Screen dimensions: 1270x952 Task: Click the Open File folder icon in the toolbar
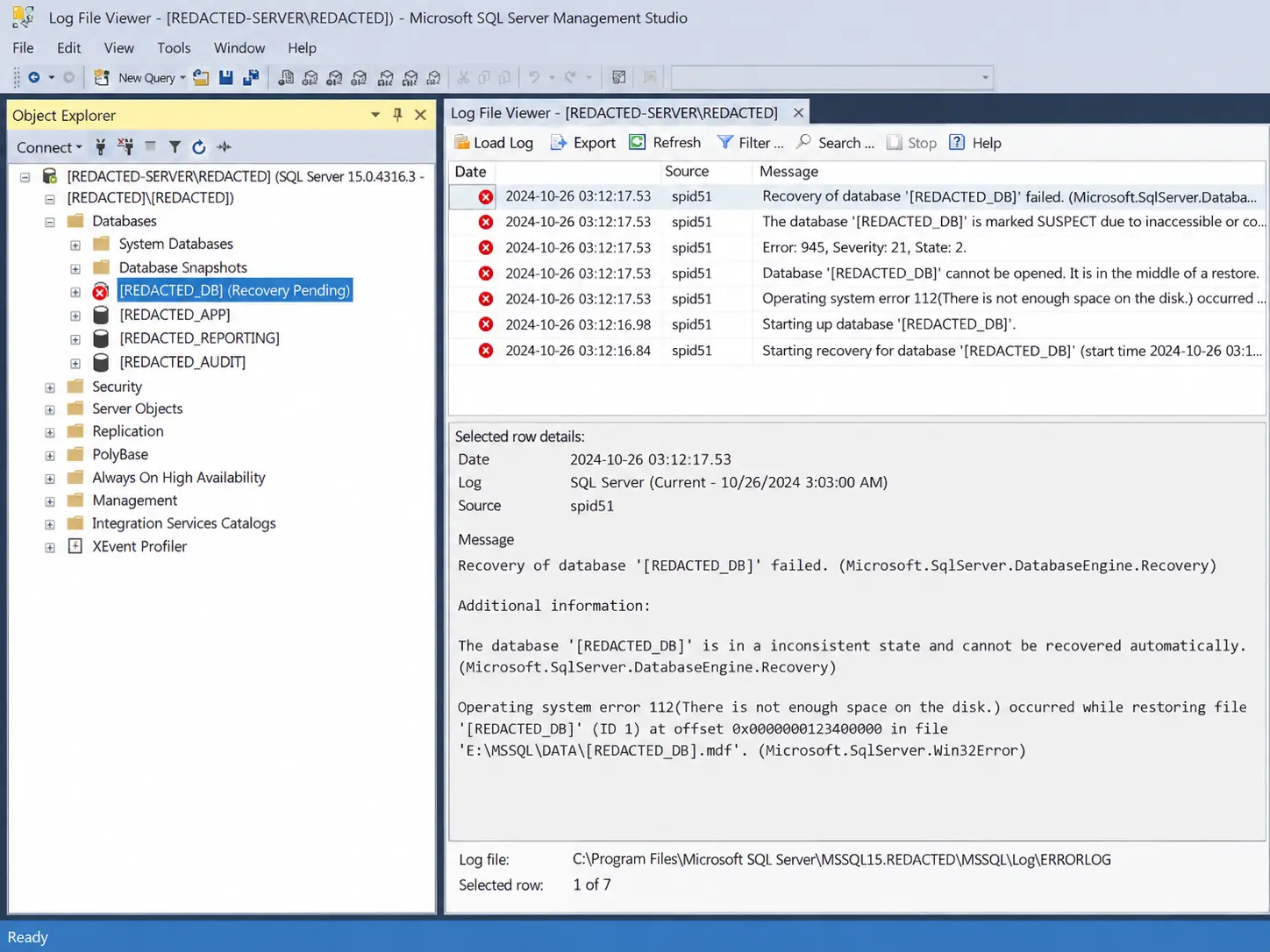[x=201, y=77]
